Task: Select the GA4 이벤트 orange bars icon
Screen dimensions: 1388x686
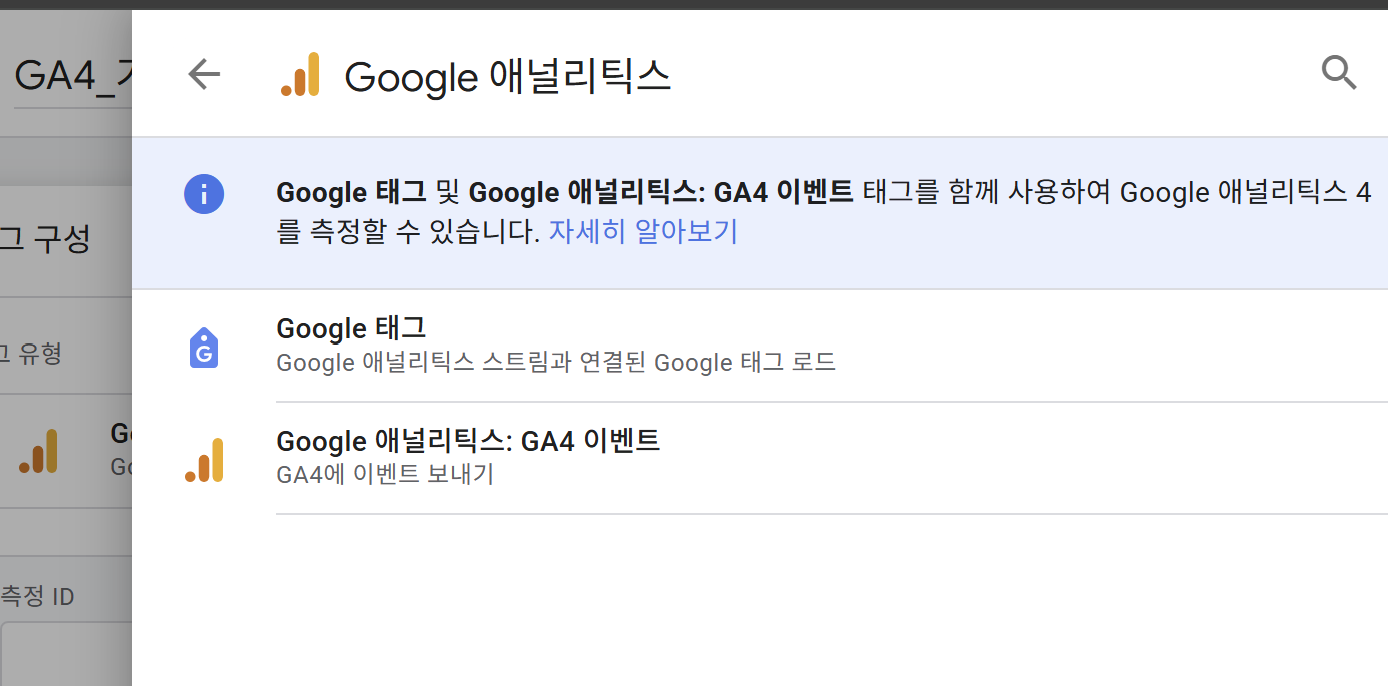Action: coord(204,460)
